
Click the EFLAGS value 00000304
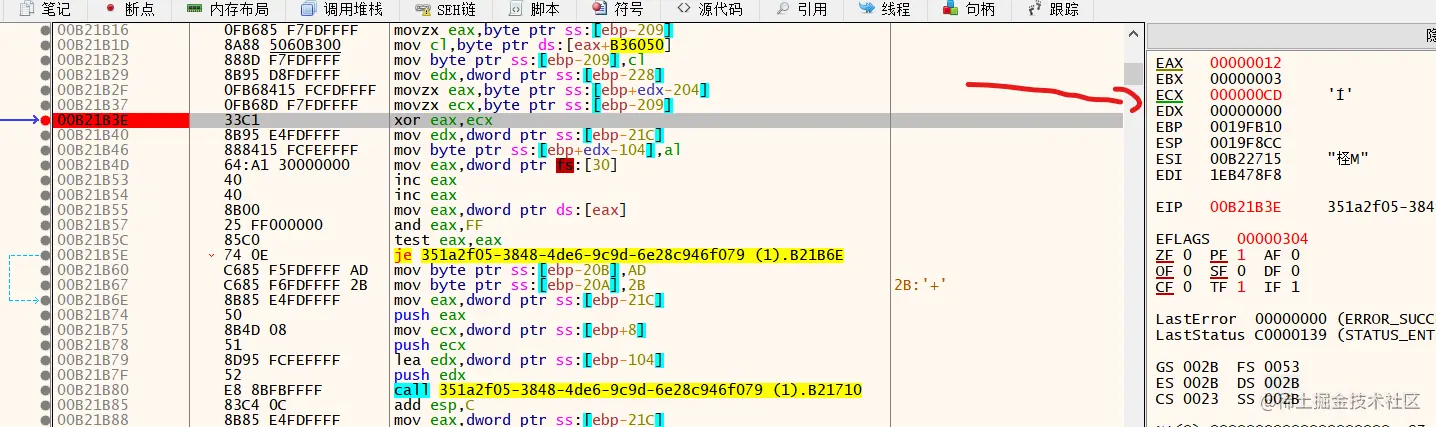tap(1272, 239)
